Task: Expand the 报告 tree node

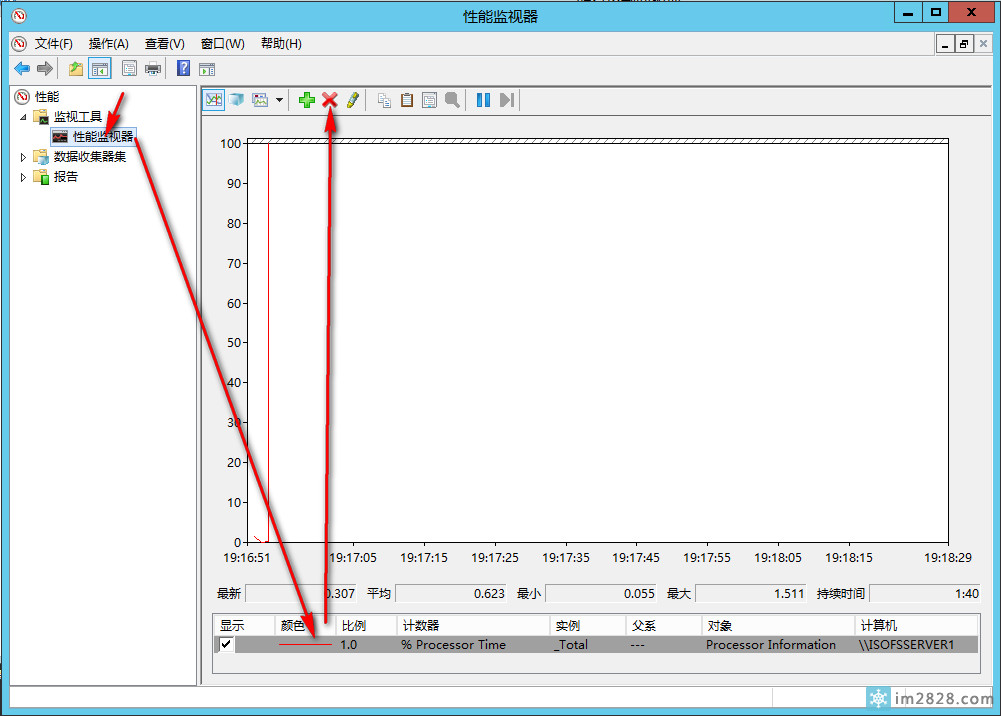Action: click(23, 177)
